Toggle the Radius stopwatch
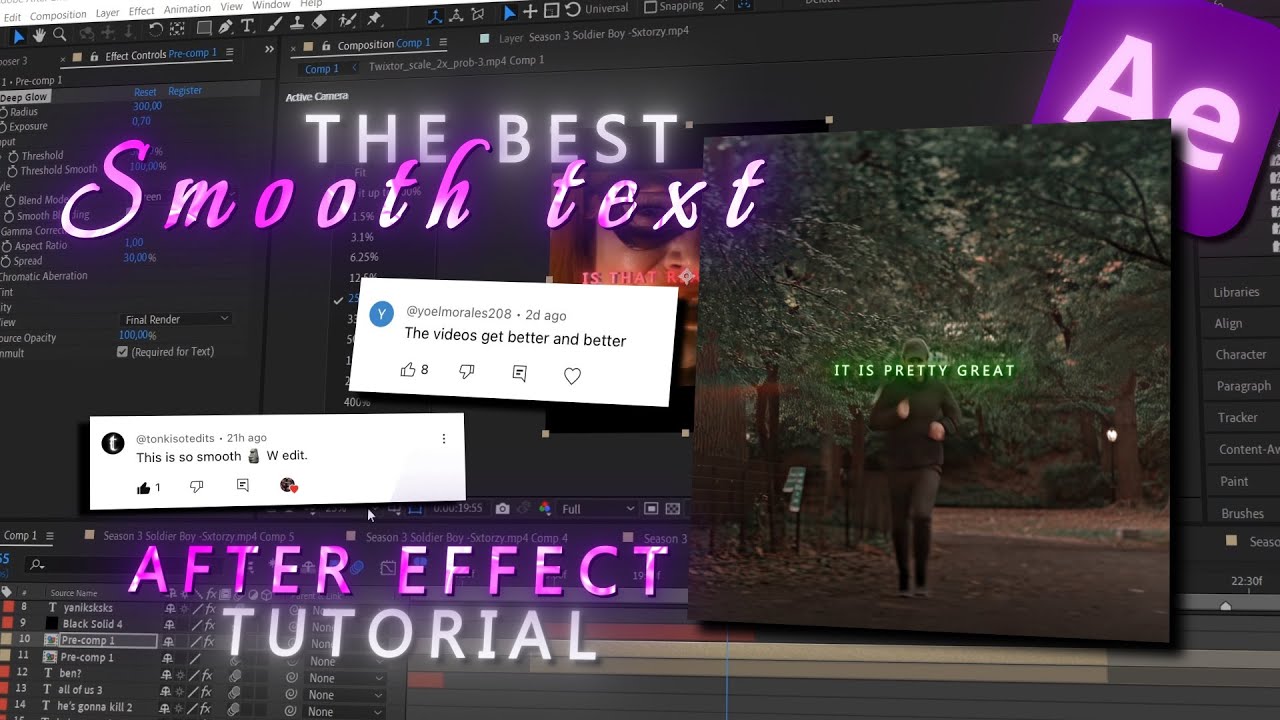1280x720 pixels. tap(4, 113)
